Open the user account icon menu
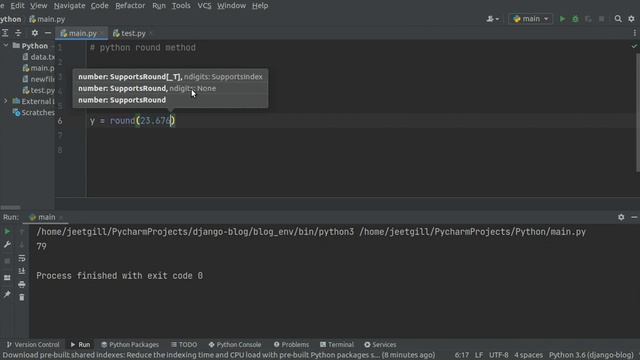Screen dimensions: 640x360 tap(492, 19)
